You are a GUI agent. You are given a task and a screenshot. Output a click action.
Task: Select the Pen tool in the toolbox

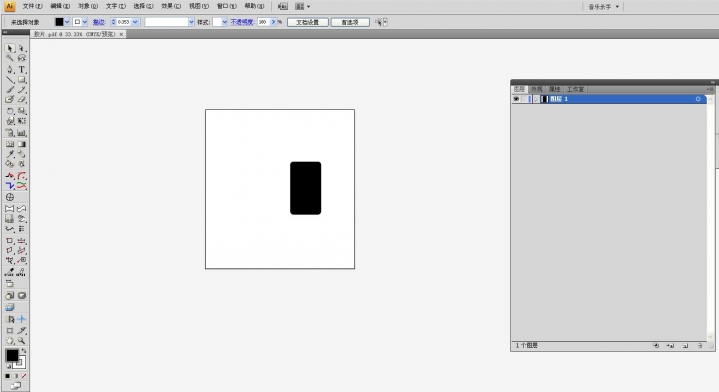click(x=10, y=69)
